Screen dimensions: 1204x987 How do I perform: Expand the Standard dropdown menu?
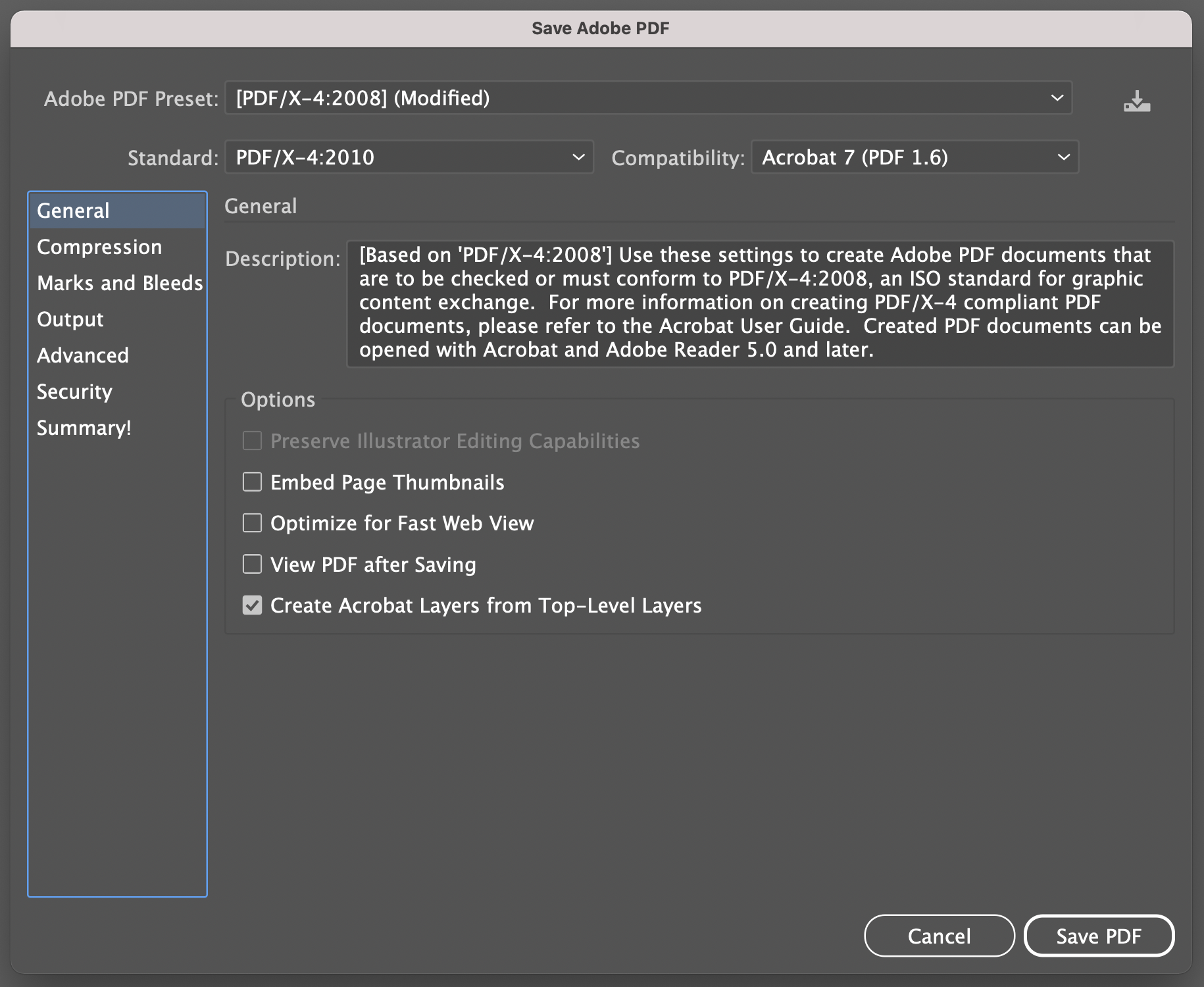coord(409,157)
